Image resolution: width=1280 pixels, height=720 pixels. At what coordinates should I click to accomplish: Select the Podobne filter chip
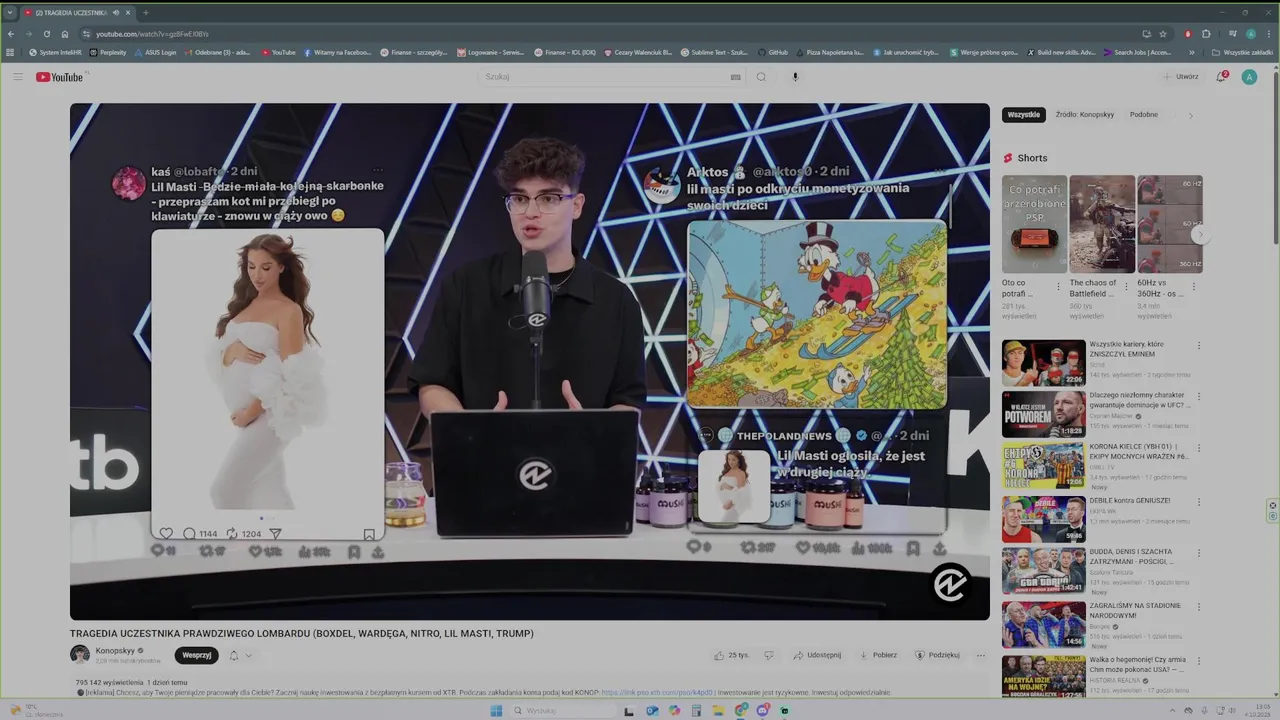(1144, 115)
